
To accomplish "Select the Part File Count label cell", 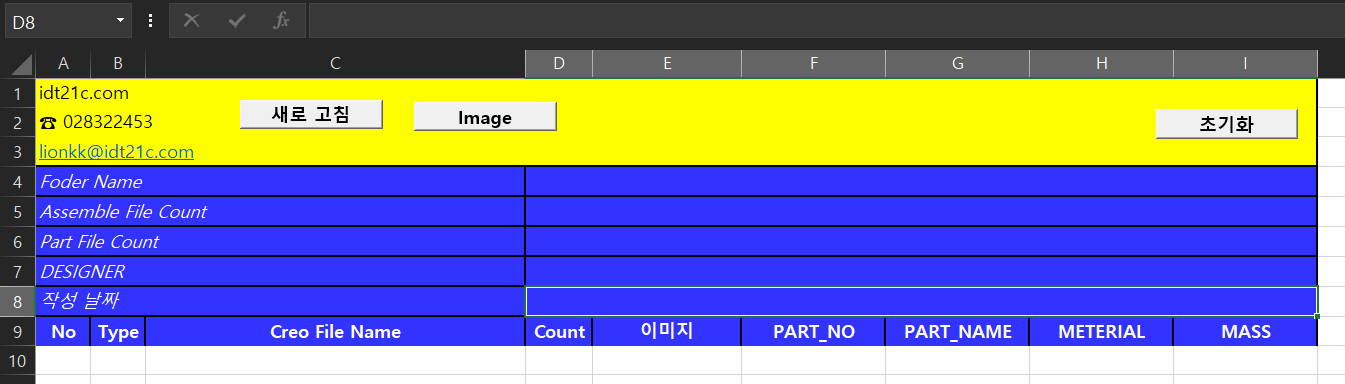I will point(280,242).
